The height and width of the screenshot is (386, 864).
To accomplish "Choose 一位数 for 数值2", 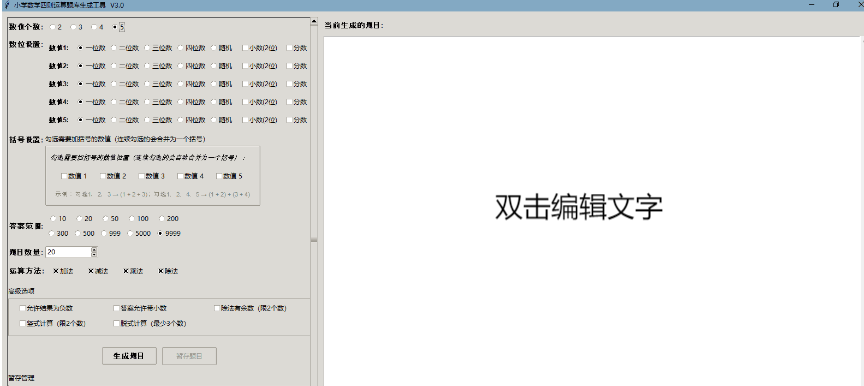I will pyautogui.click(x=80, y=66).
